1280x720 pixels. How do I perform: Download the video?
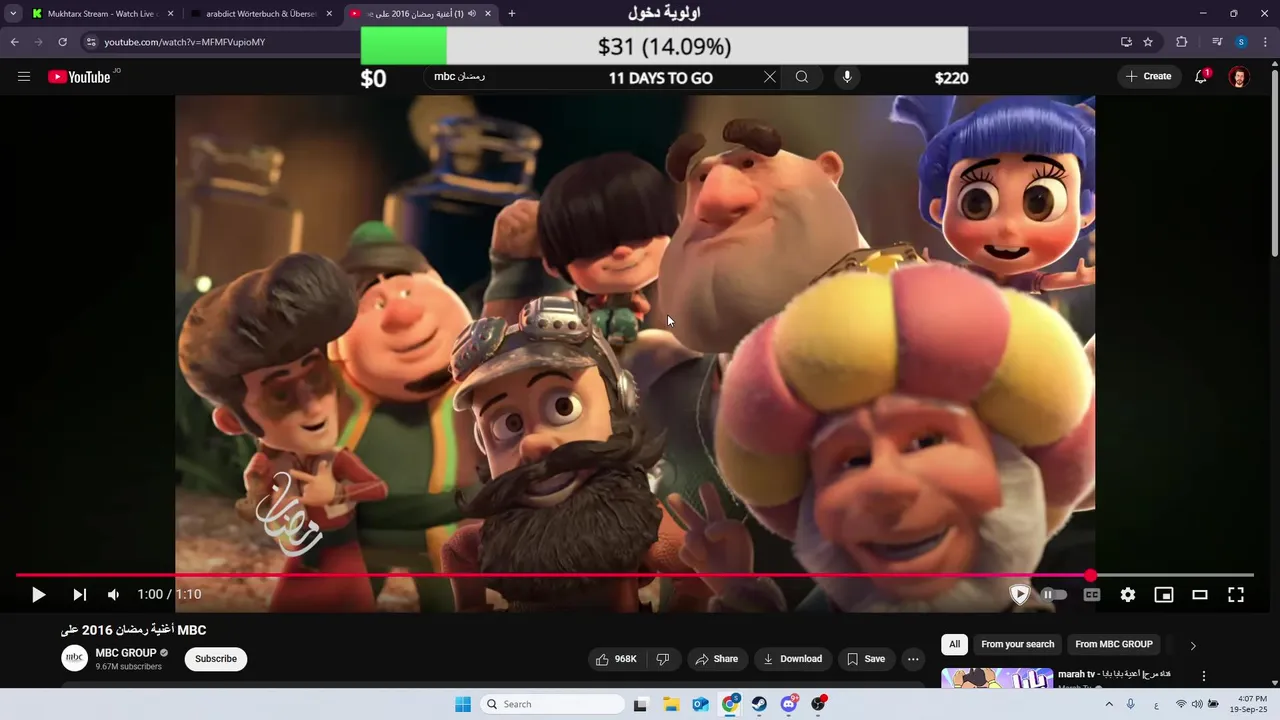[x=792, y=659]
